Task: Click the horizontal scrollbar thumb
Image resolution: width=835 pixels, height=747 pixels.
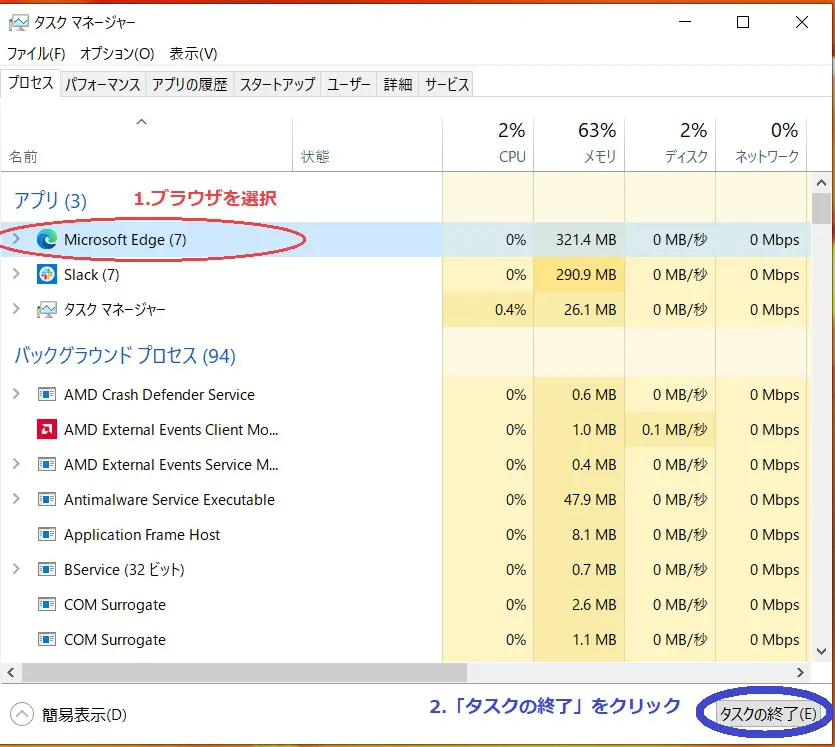Action: [x=244, y=672]
